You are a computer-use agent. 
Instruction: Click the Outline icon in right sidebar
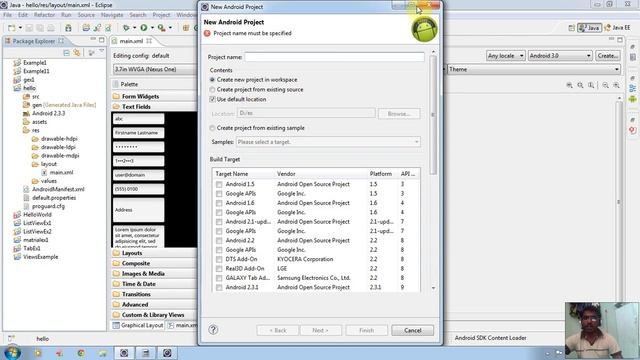pyautogui.click(x=633, y=88)
